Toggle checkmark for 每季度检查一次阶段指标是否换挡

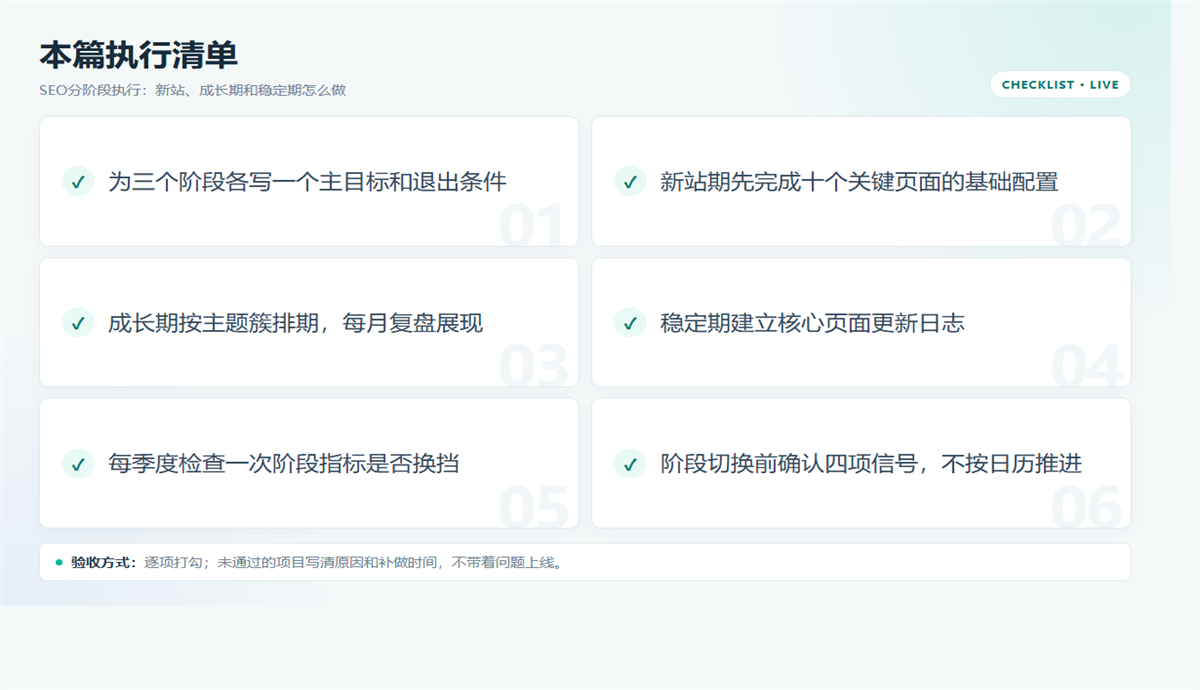coord(77,463)
